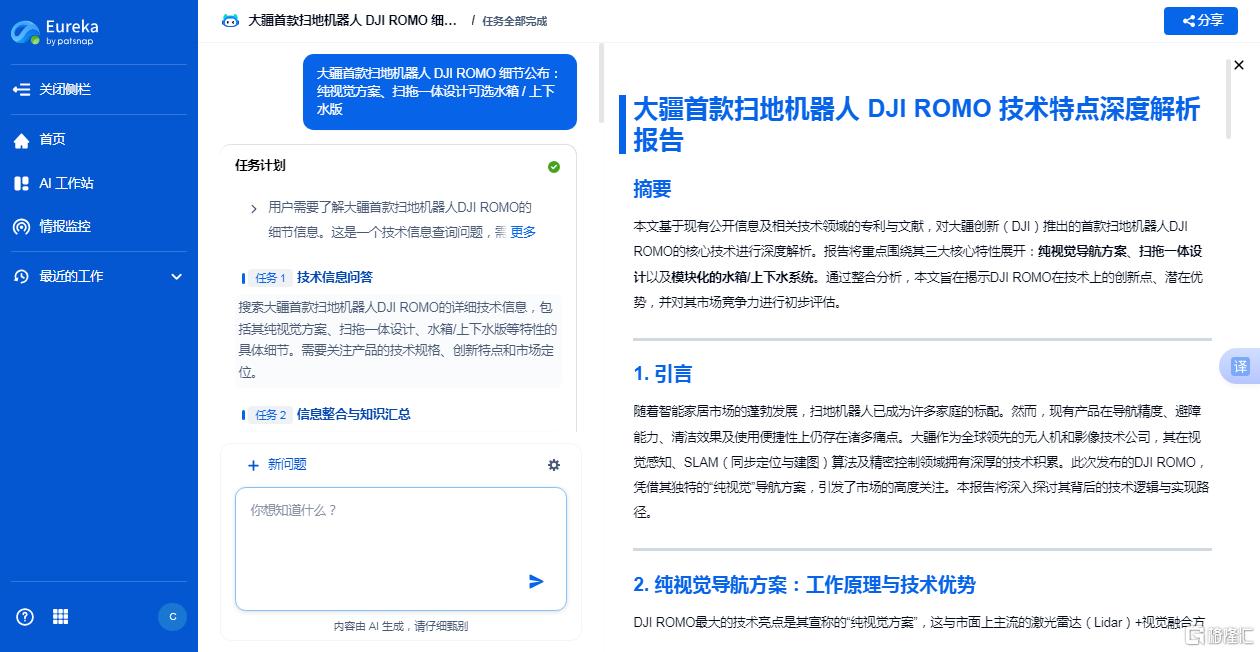Click the 任务计划 green completion check
Screen dimensions: 1260x652
554,167
